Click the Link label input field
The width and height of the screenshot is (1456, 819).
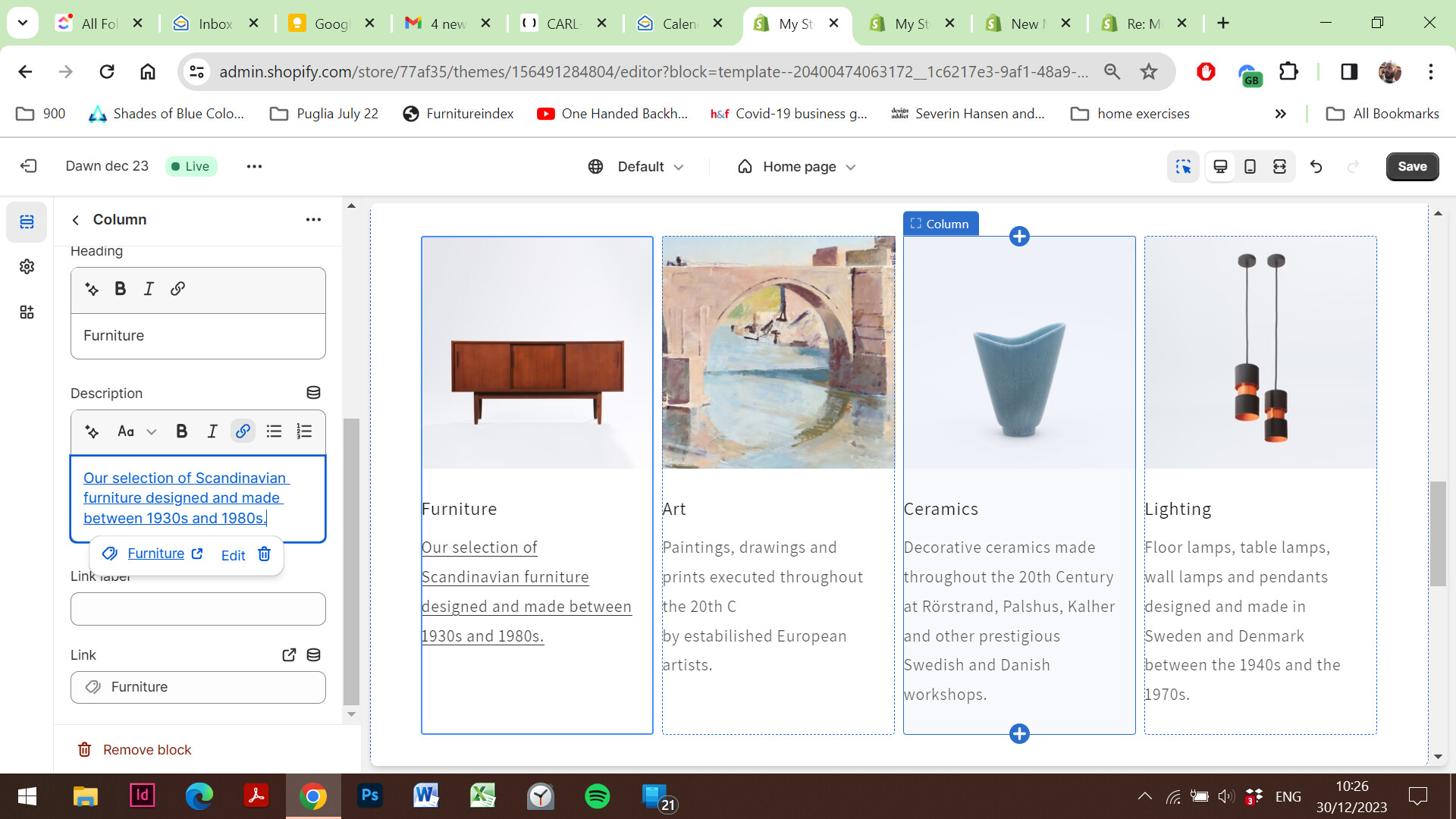tap(198, 609)
